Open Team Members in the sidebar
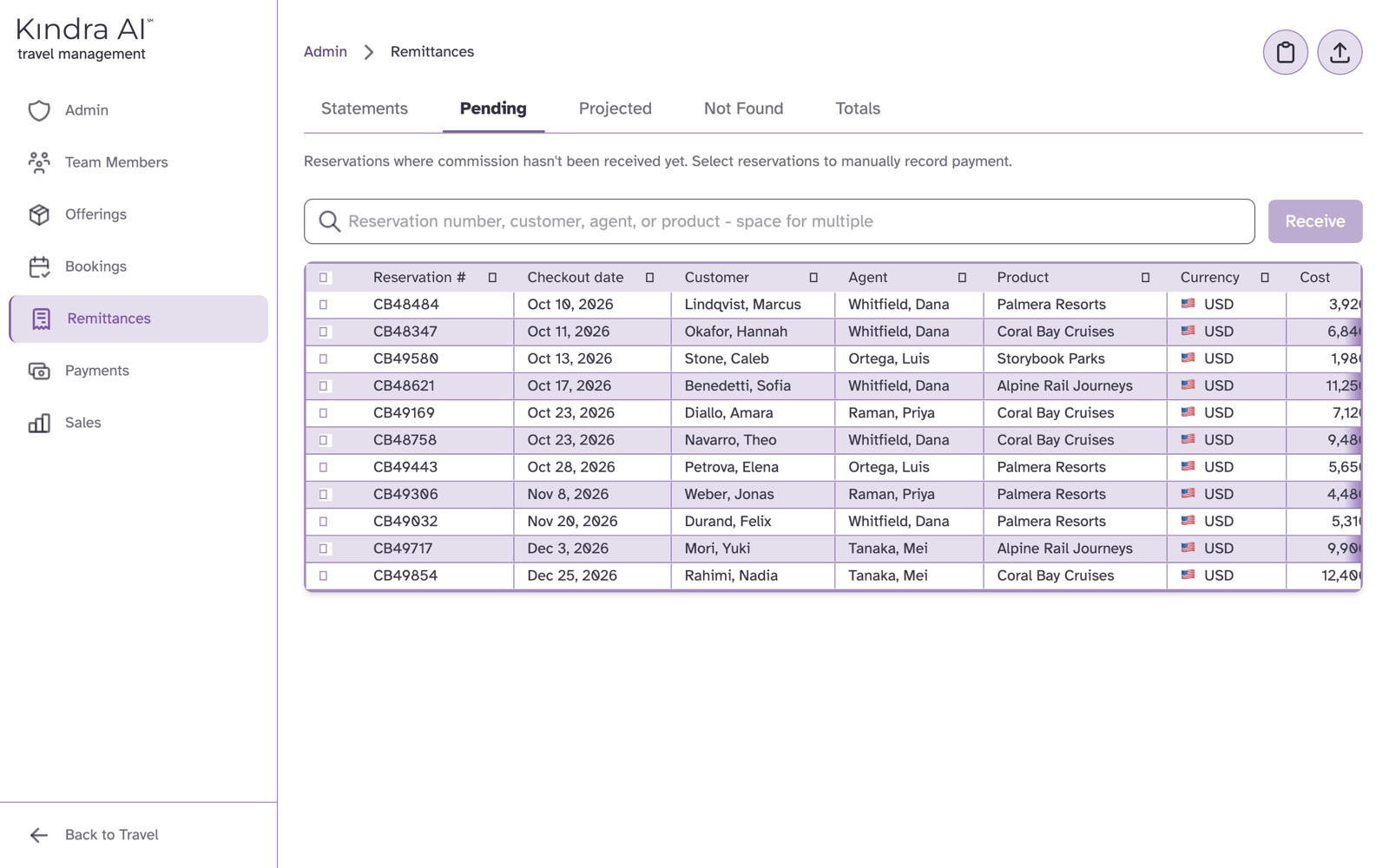 pyautogui.click(x=139, y=162)
